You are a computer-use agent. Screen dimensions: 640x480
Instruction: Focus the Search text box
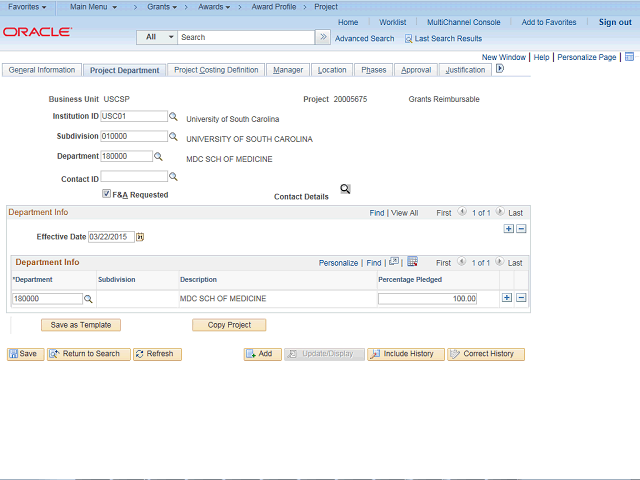(x=246, y=37)
